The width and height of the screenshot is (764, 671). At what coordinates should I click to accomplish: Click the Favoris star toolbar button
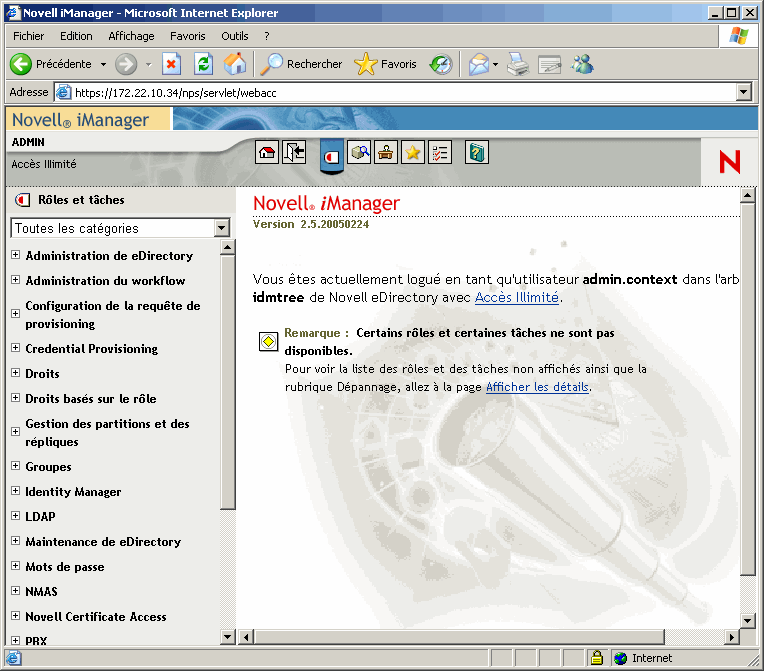(385, 64)
